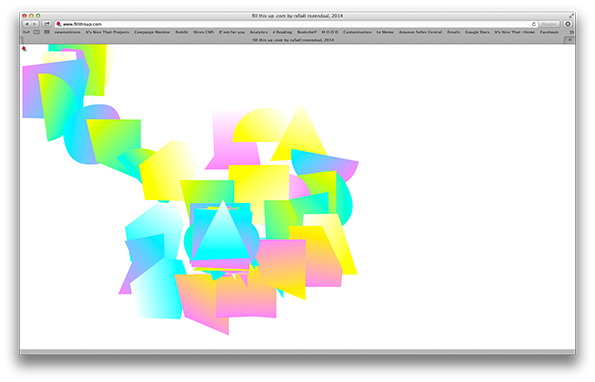
Task: Click the Reader button in address bar
Action: coord(549,24)
